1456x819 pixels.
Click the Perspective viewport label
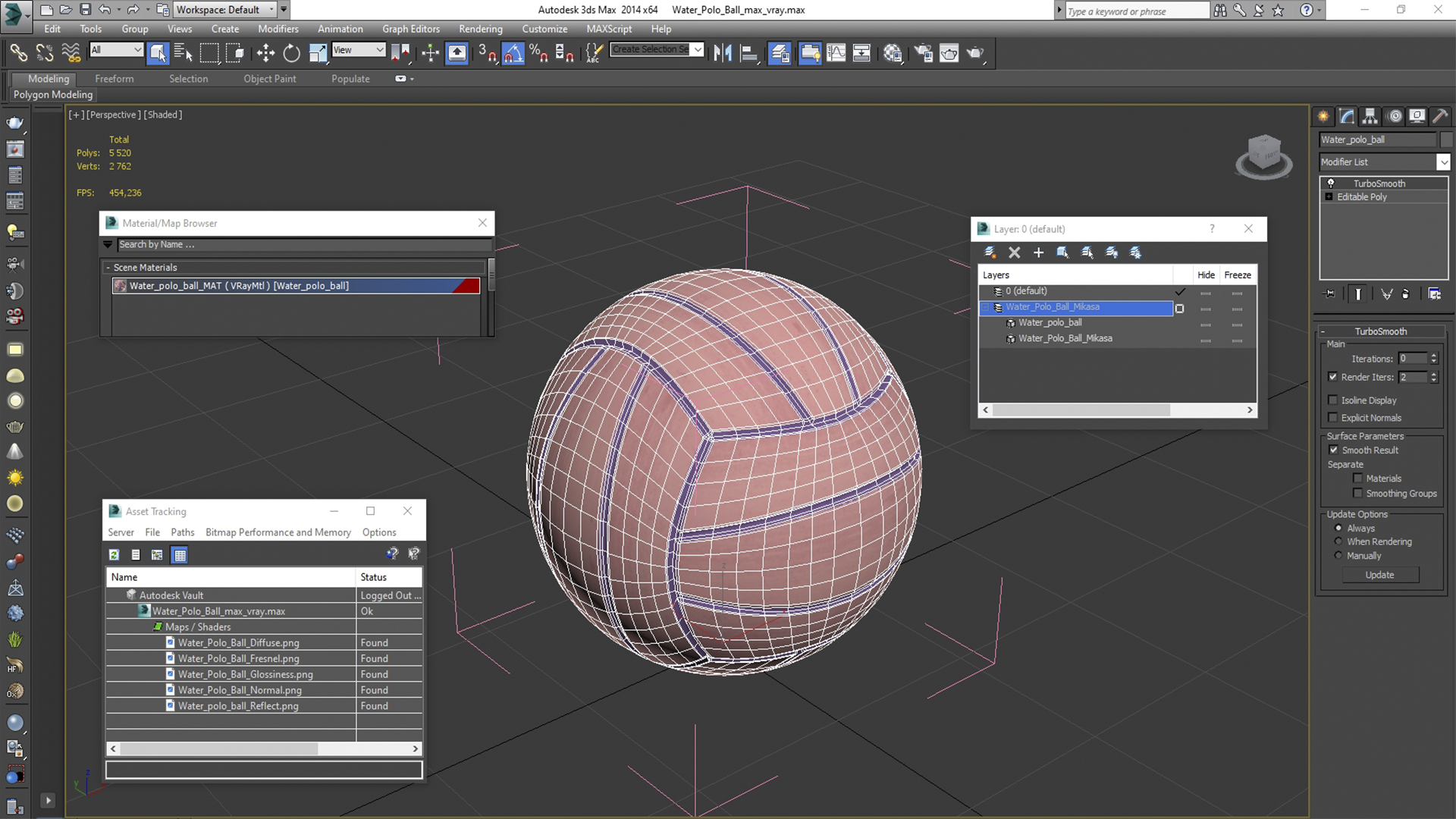pyautogui.click(x=113, y=115)
